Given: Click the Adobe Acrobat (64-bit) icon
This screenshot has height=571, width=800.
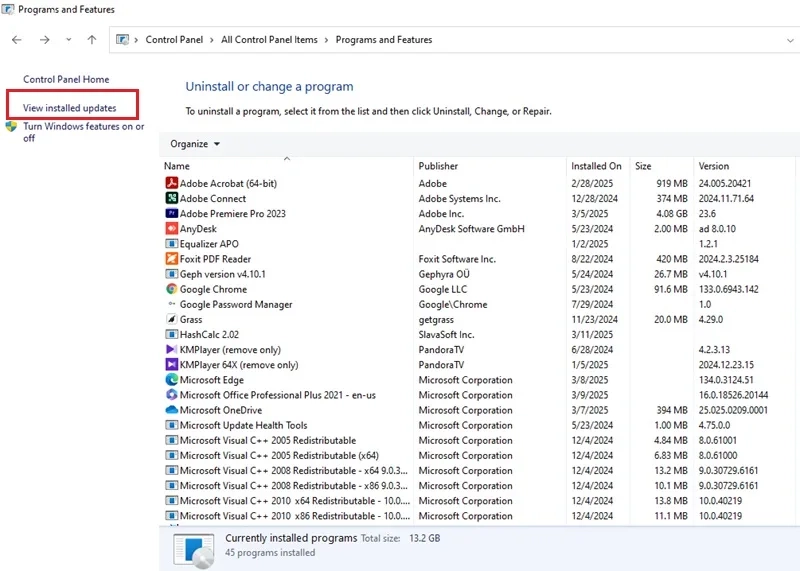Looking at the screenshot, I should tap(171, 183).
